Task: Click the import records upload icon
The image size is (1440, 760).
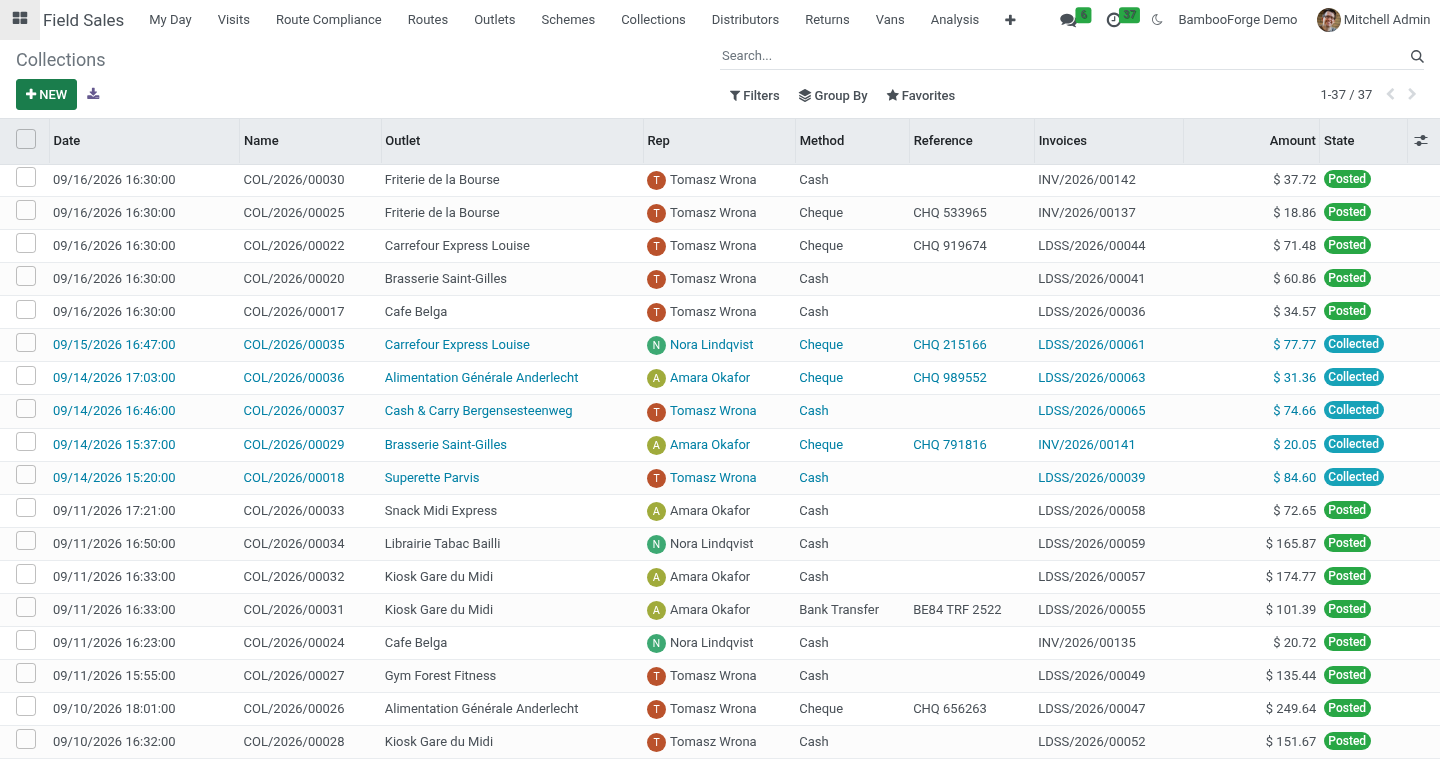Action: click(93, 94)
